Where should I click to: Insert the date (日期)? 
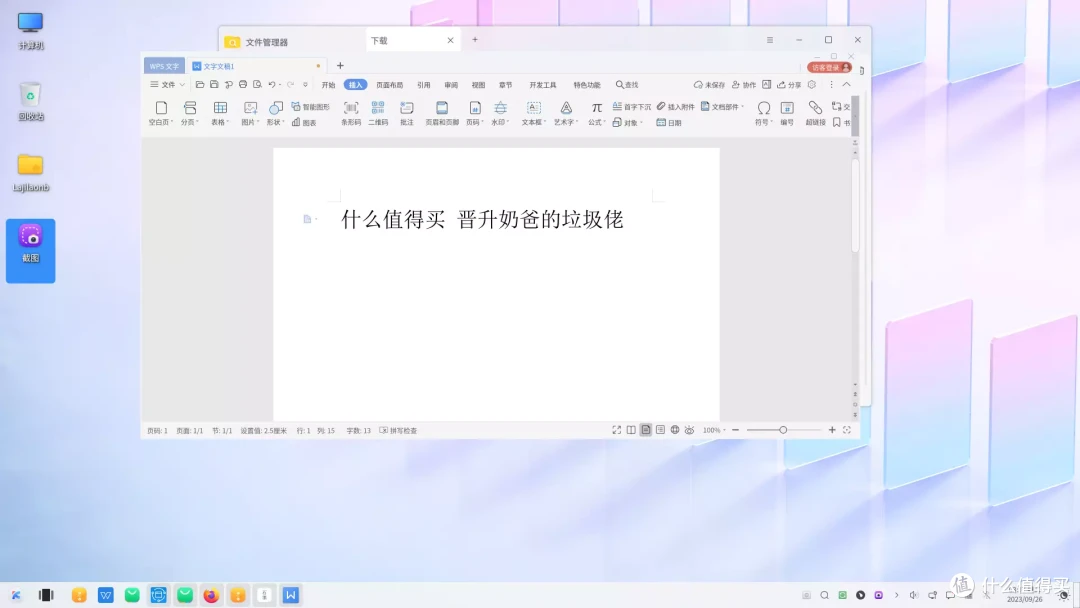pyautogui.click(x=669, y=123)
